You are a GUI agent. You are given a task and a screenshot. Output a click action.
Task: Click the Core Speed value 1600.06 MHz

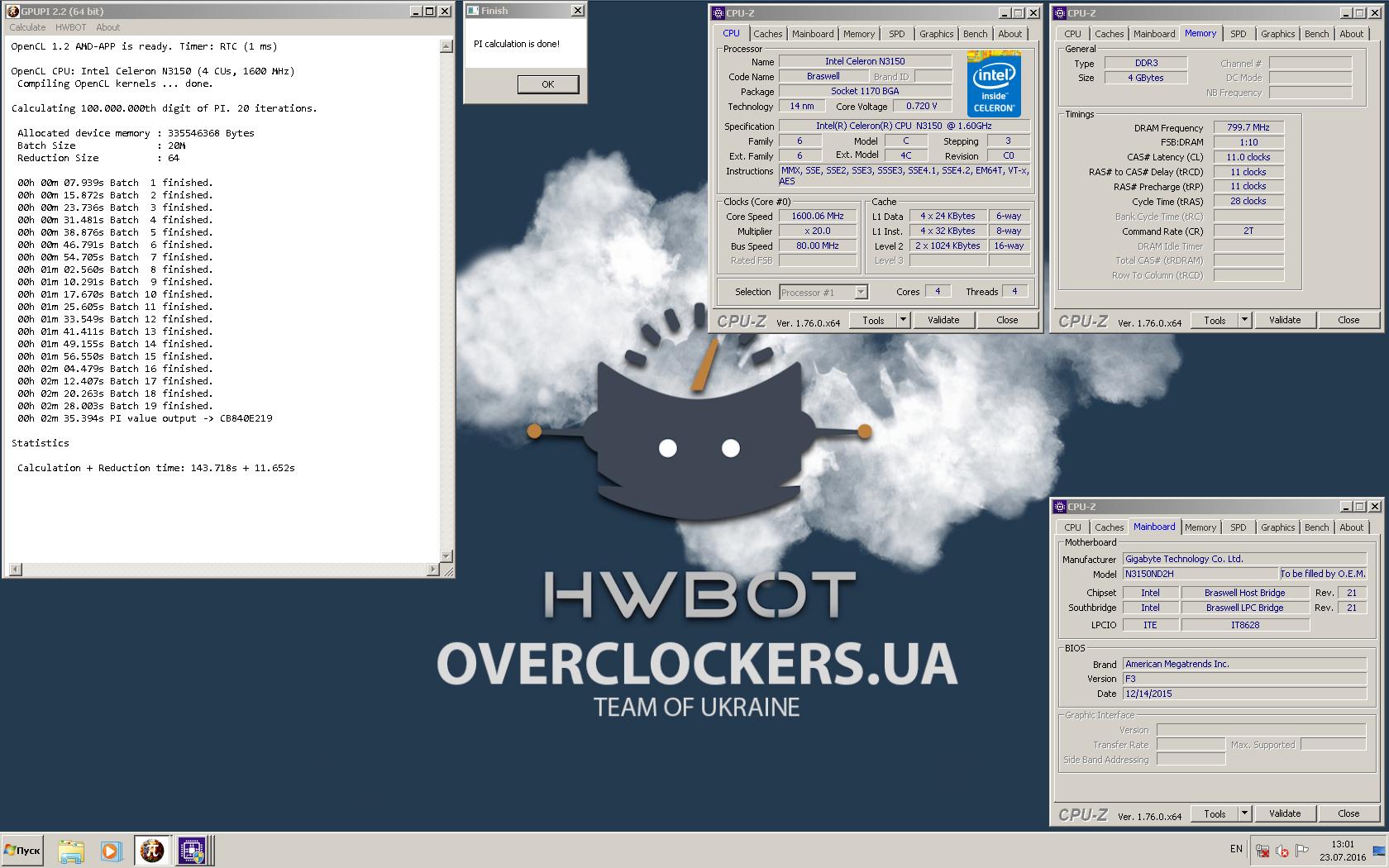pos(818,216)
